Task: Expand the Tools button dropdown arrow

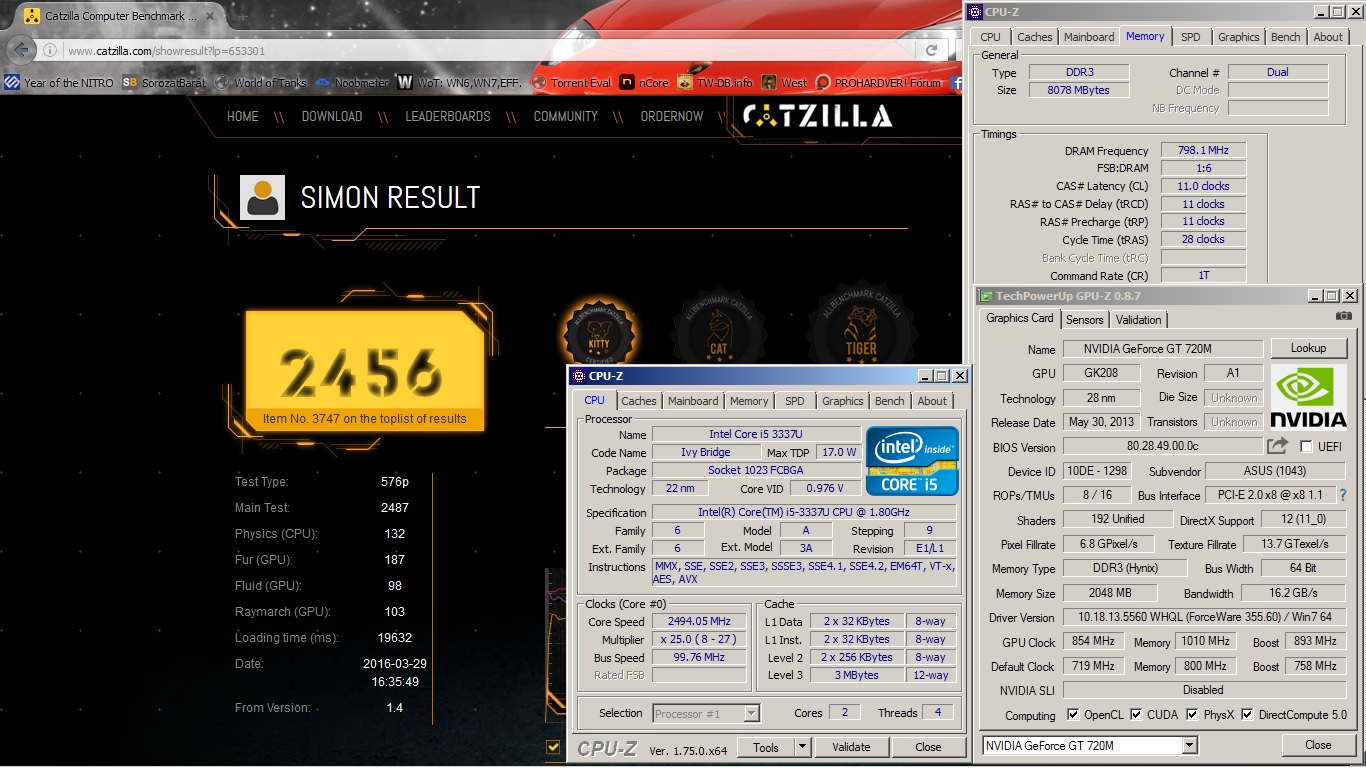Action: tap(802, 747)
